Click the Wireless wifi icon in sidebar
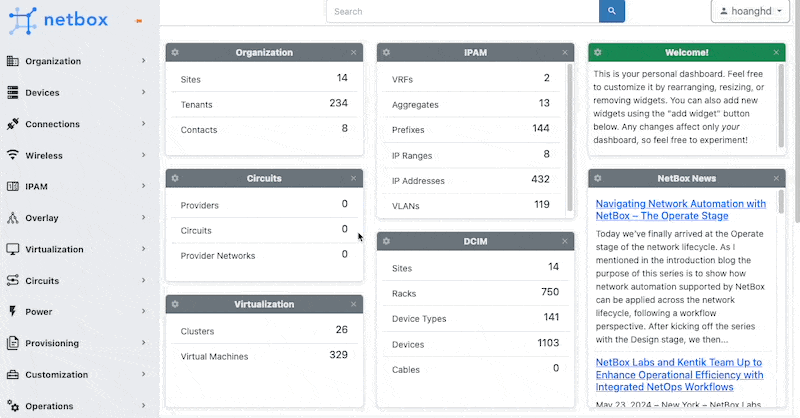This screenshot has width=800, height=418. tap(13, 155)
